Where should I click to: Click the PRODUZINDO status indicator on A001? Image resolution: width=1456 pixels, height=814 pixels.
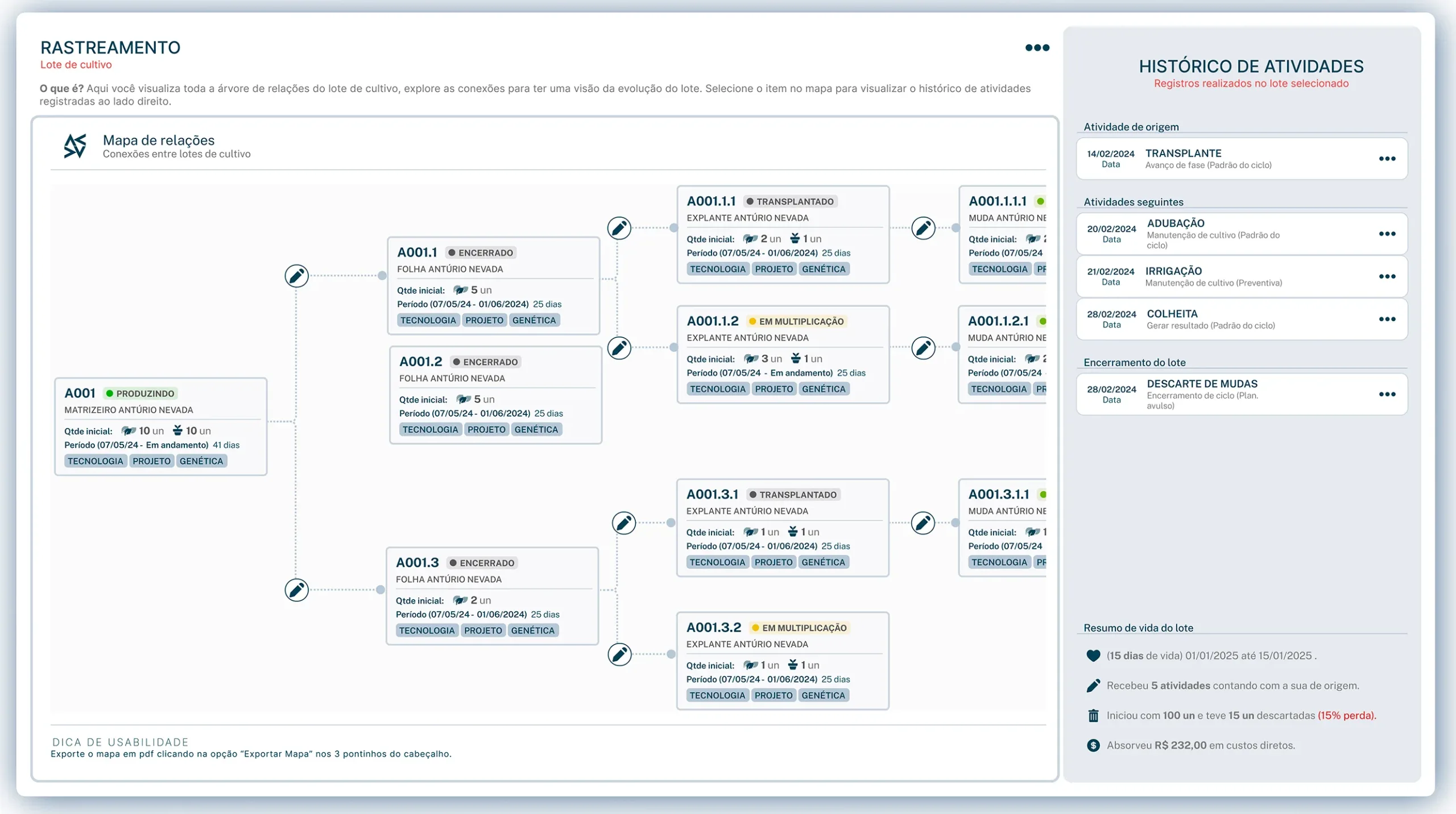coord(141,393)
